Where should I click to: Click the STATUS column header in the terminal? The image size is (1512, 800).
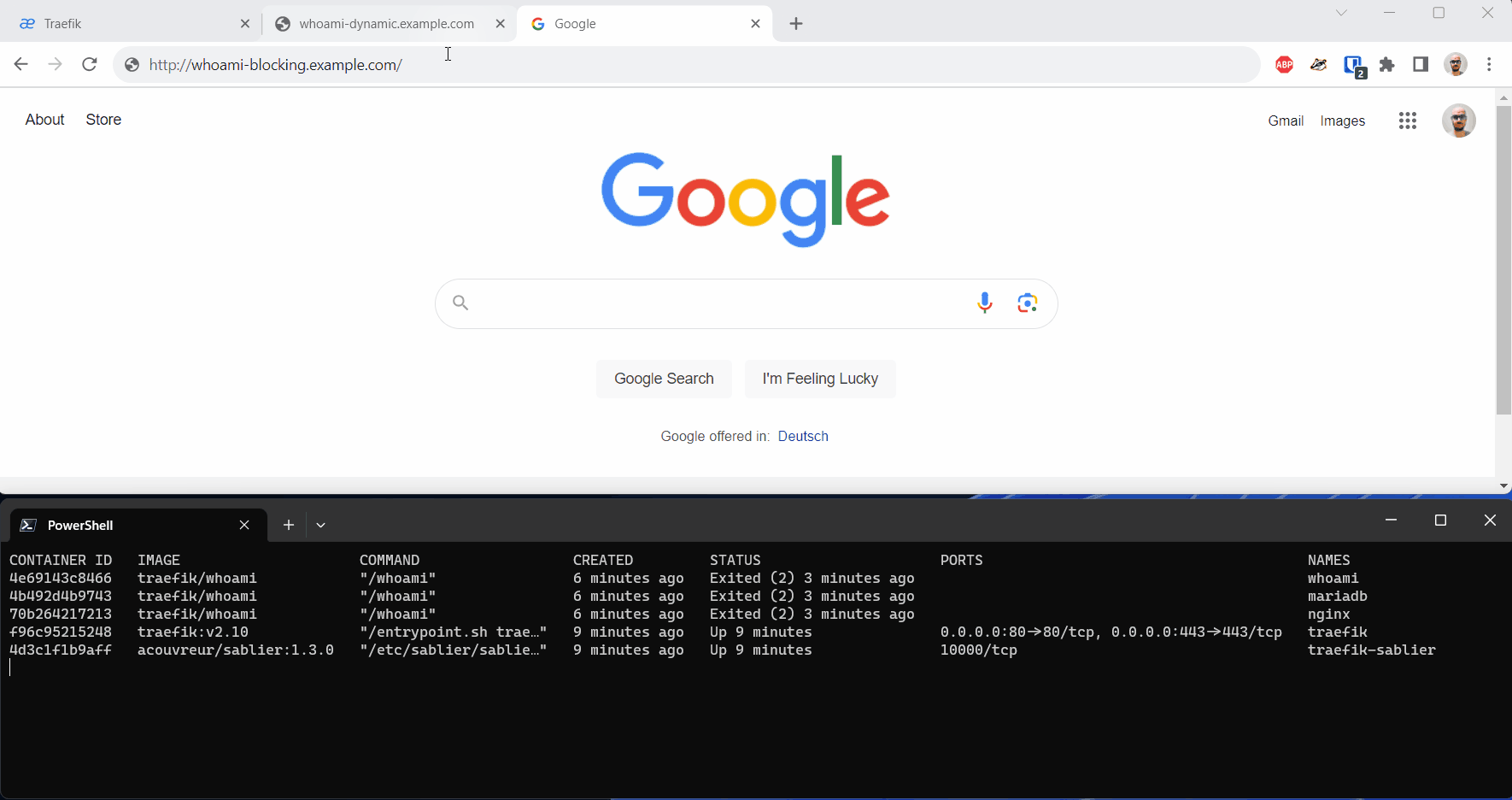pos(735,560)
